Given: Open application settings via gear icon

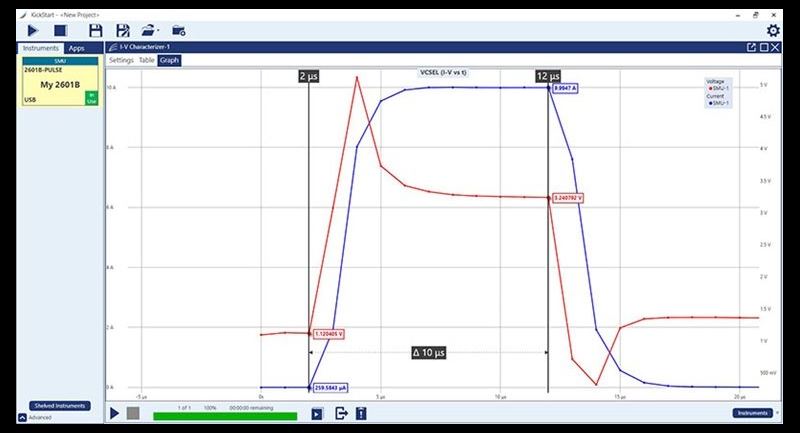Looking at the screenshot, I should pos(772,31).
